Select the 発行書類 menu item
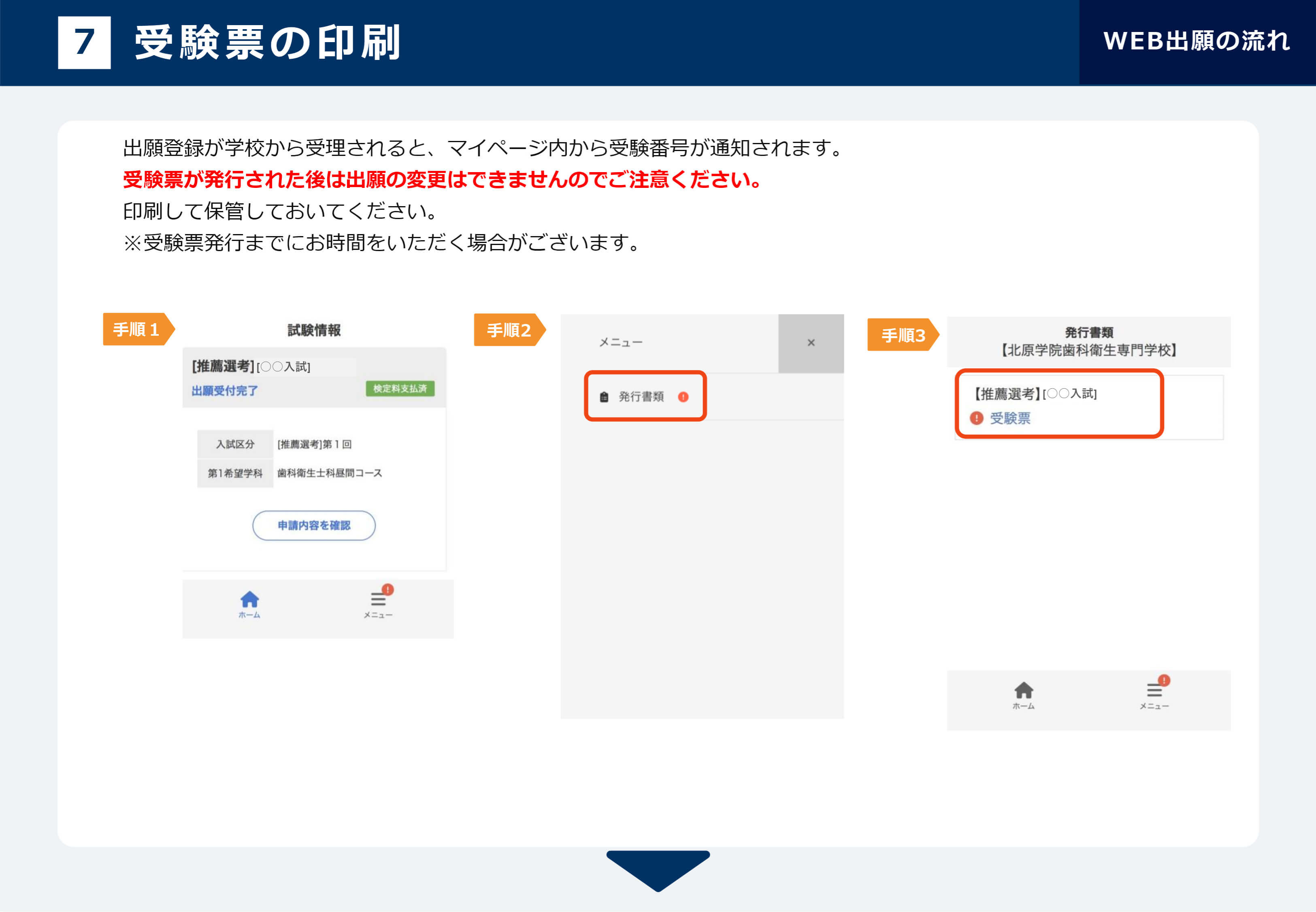This screenshot has width=1316, height=912. click(x=641, y=396)
